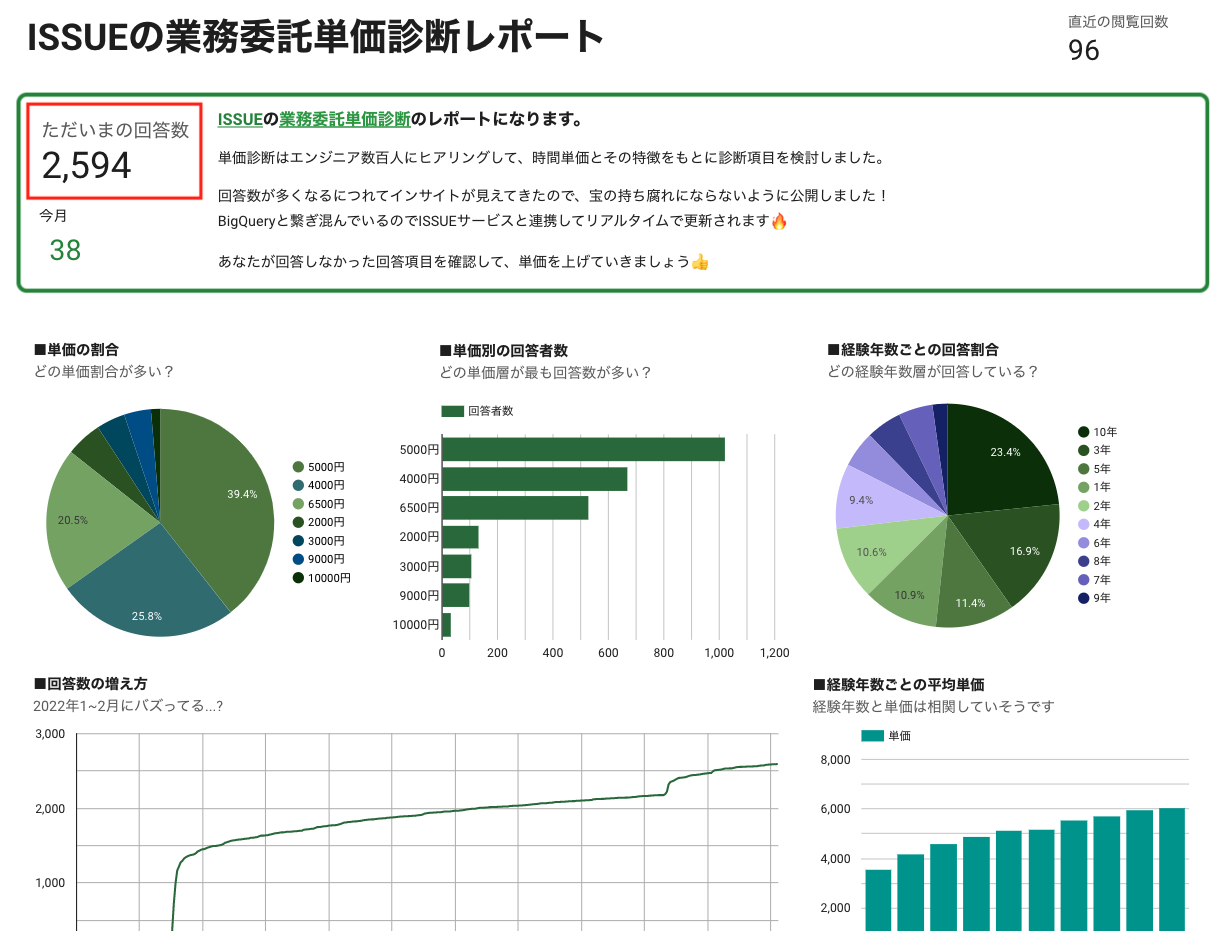Click the 経験年数と単価は相関していそうです subtitle
The height and width of the screenshot is (931, 1223).
[934, 706]
